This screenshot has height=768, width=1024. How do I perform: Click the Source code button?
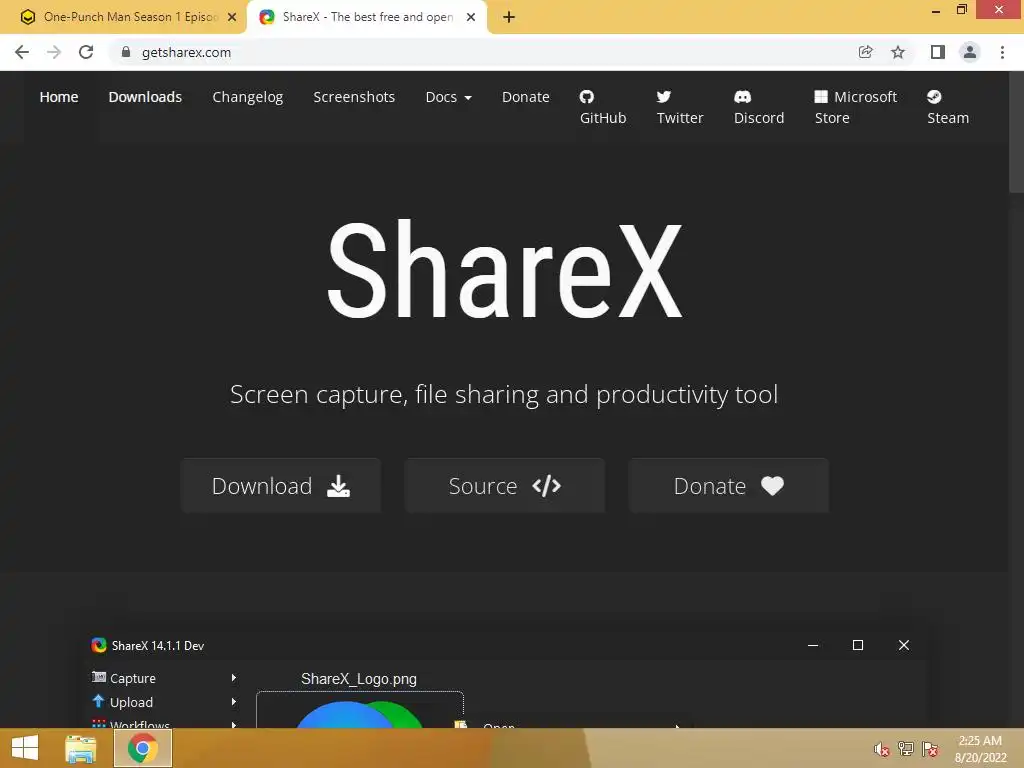click(x=504, y=485)
